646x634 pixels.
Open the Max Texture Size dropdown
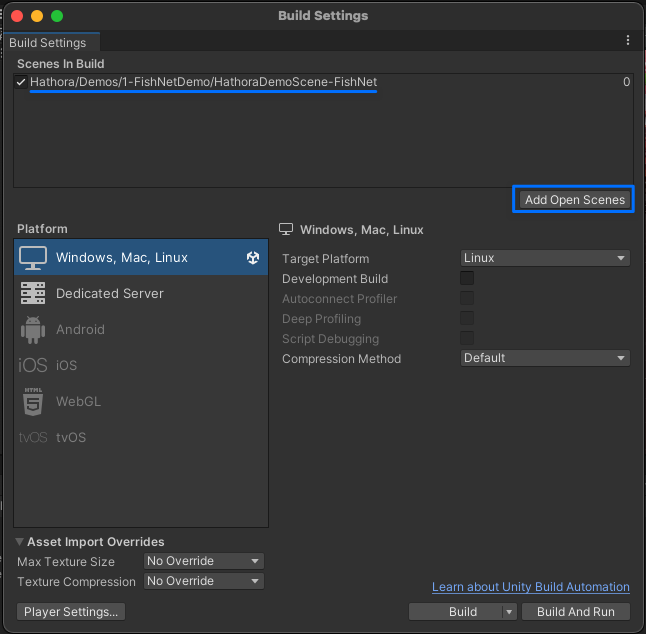point(204,561)
